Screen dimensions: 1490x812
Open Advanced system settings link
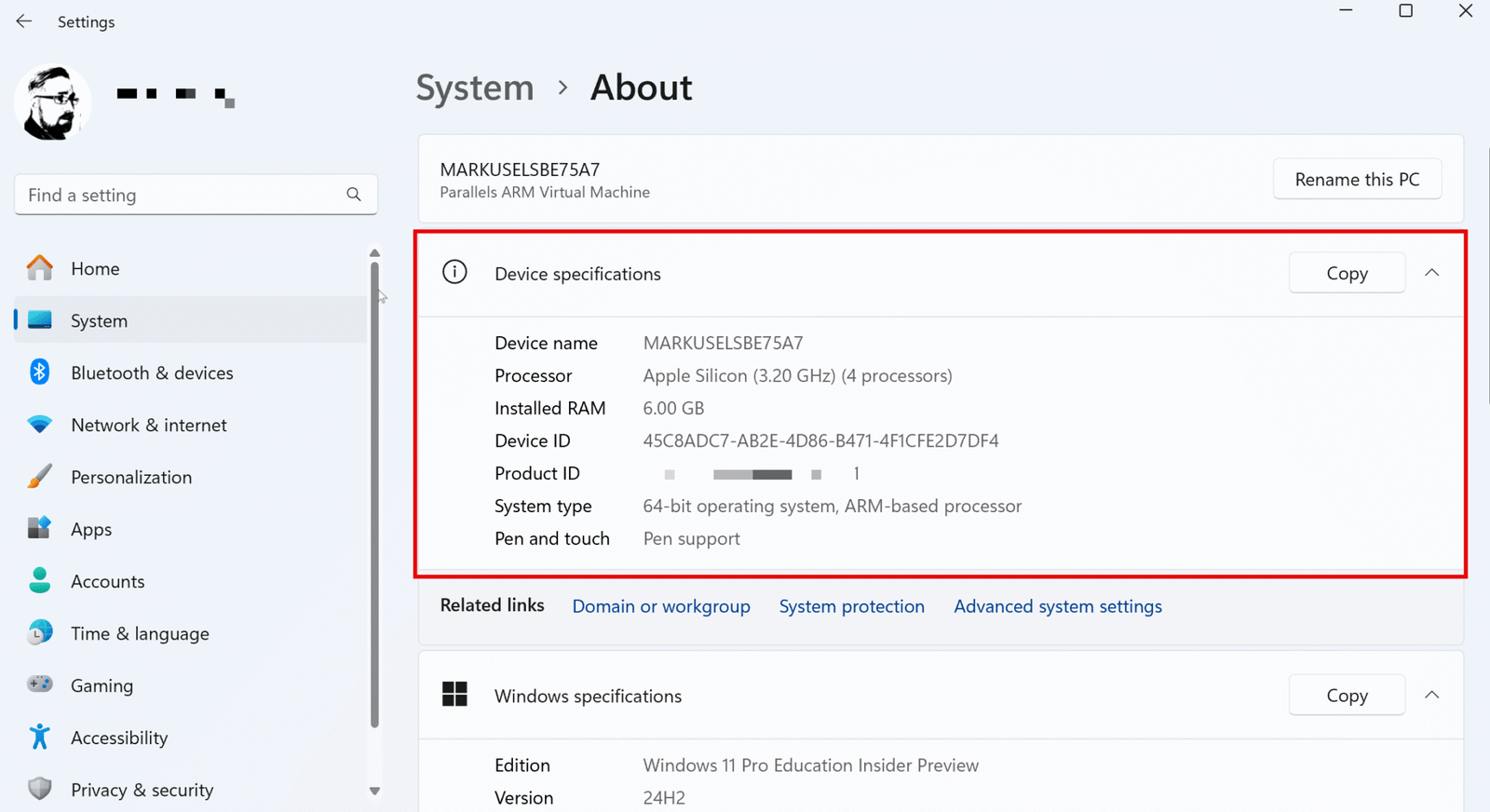click(1058, 606)
